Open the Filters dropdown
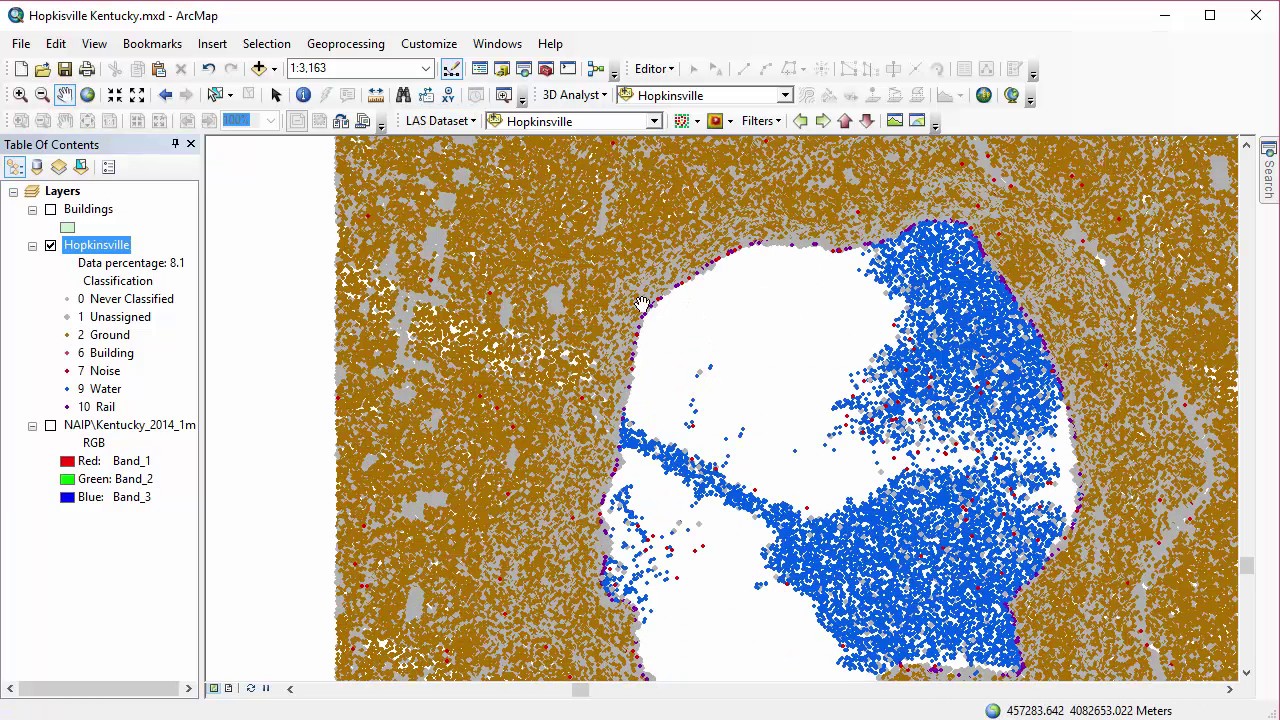The height and width of the screenshot is (720, 1280). [x=761, y=121]
